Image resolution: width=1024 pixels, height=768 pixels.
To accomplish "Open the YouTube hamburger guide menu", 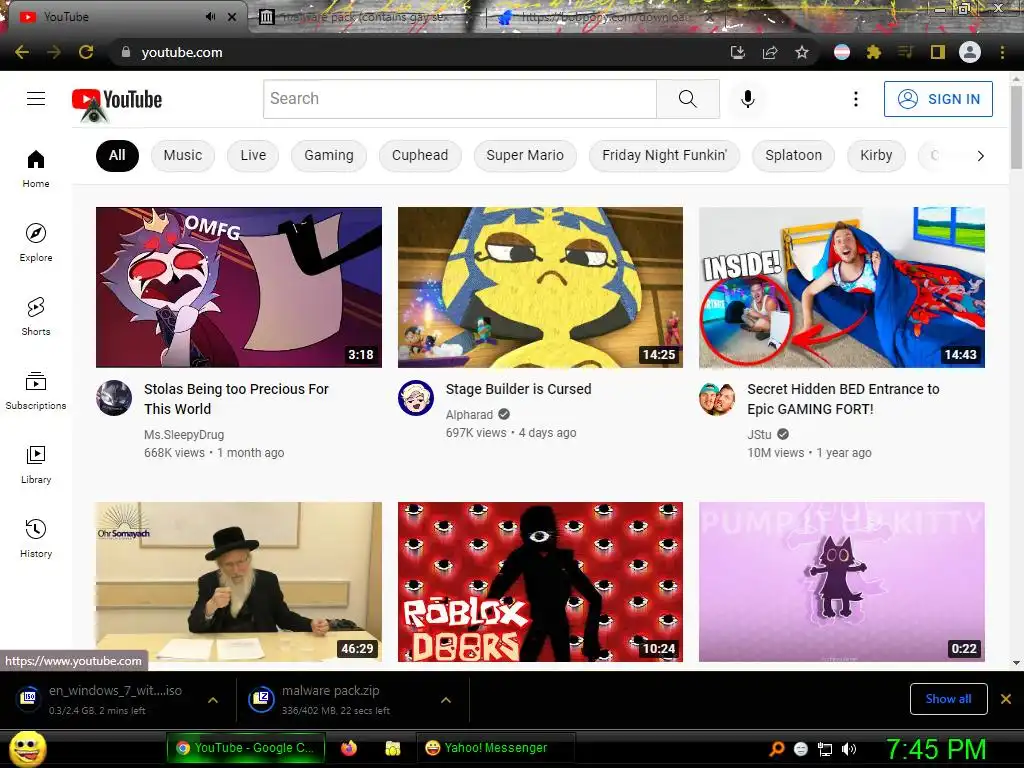I will 36,99.
